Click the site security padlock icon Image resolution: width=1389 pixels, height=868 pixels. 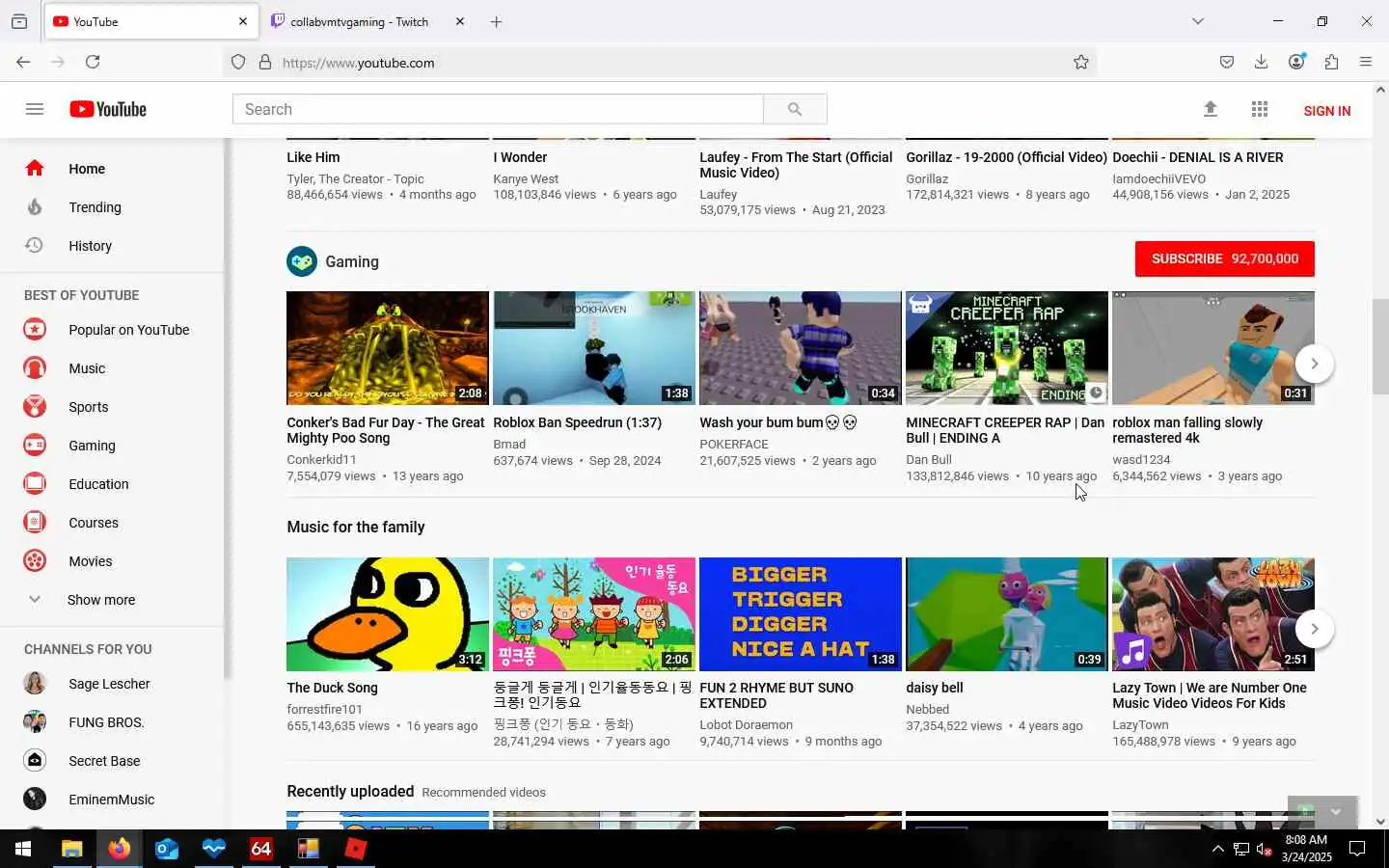point(265,62)
